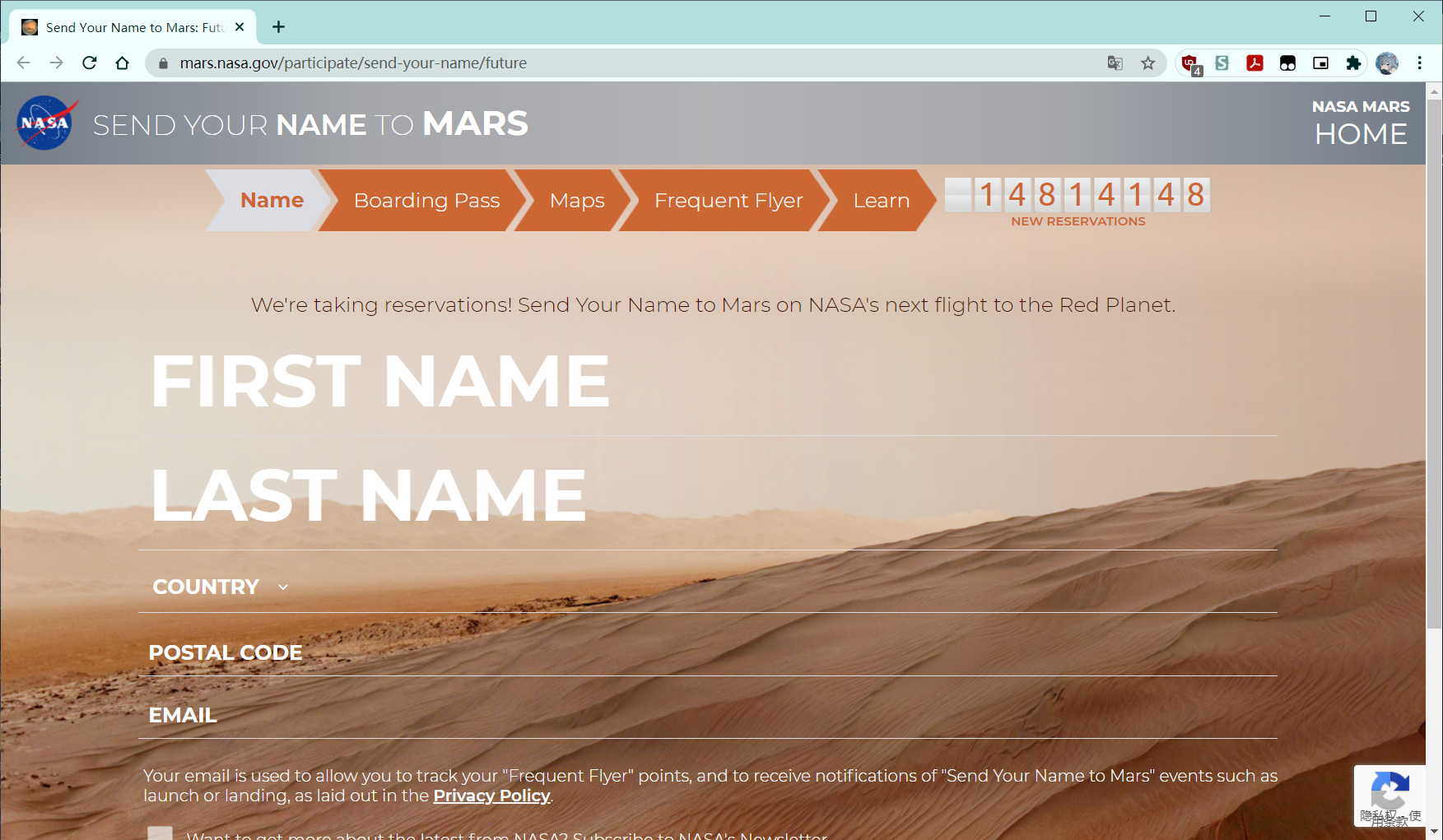Focus the First Name field
The width and height of the screenshot is (1443, 840).
[708, 381]
